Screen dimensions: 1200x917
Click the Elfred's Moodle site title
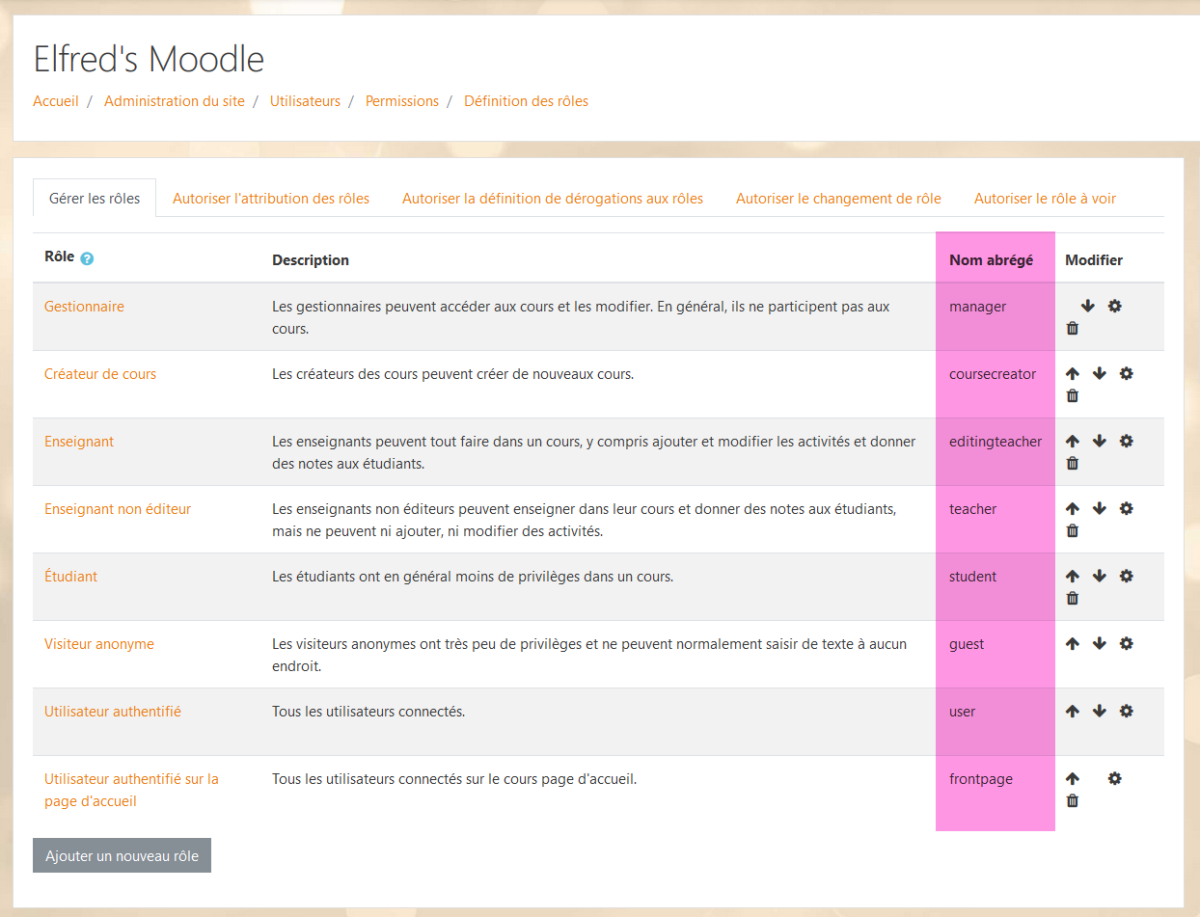click(149, 59)
